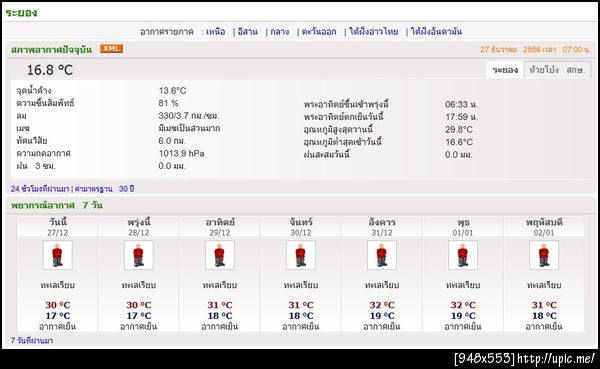The height and width of the screenshot is (369, 600).
Task: Click this morning's min temperature 16.6°C
Action: 459,142
